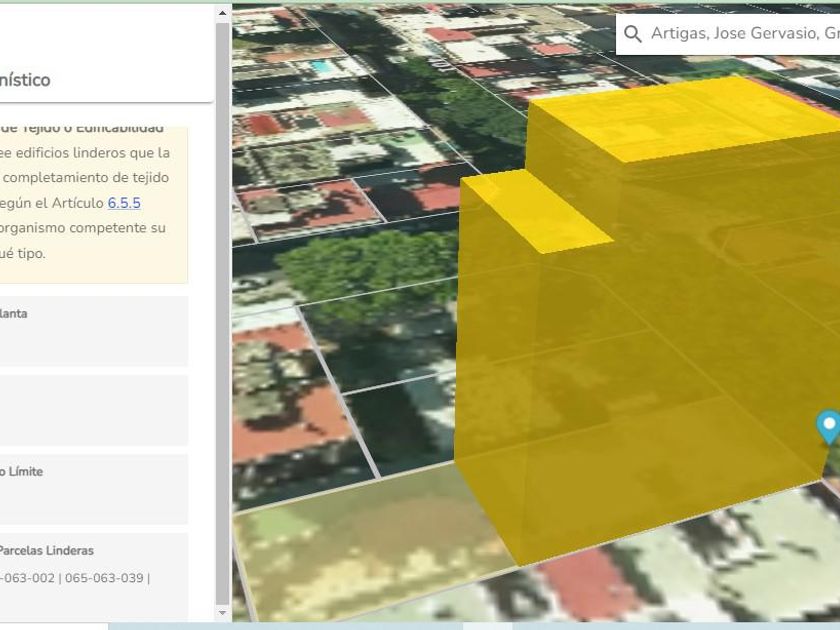
Task: Click the yellow 3D building volume
Action: (670, 321)
